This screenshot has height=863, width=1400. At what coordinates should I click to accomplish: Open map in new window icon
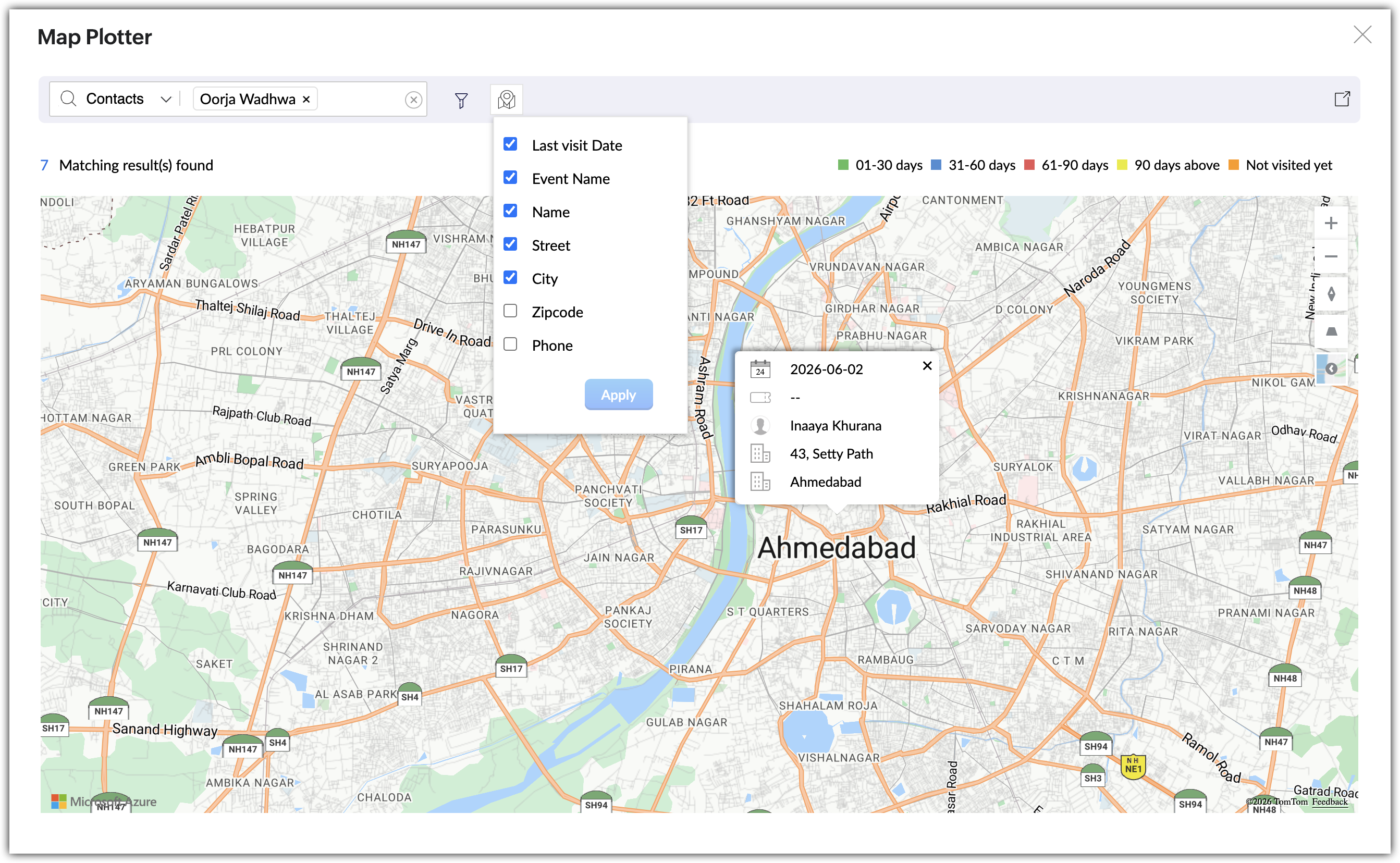[x=1342, y=98]
